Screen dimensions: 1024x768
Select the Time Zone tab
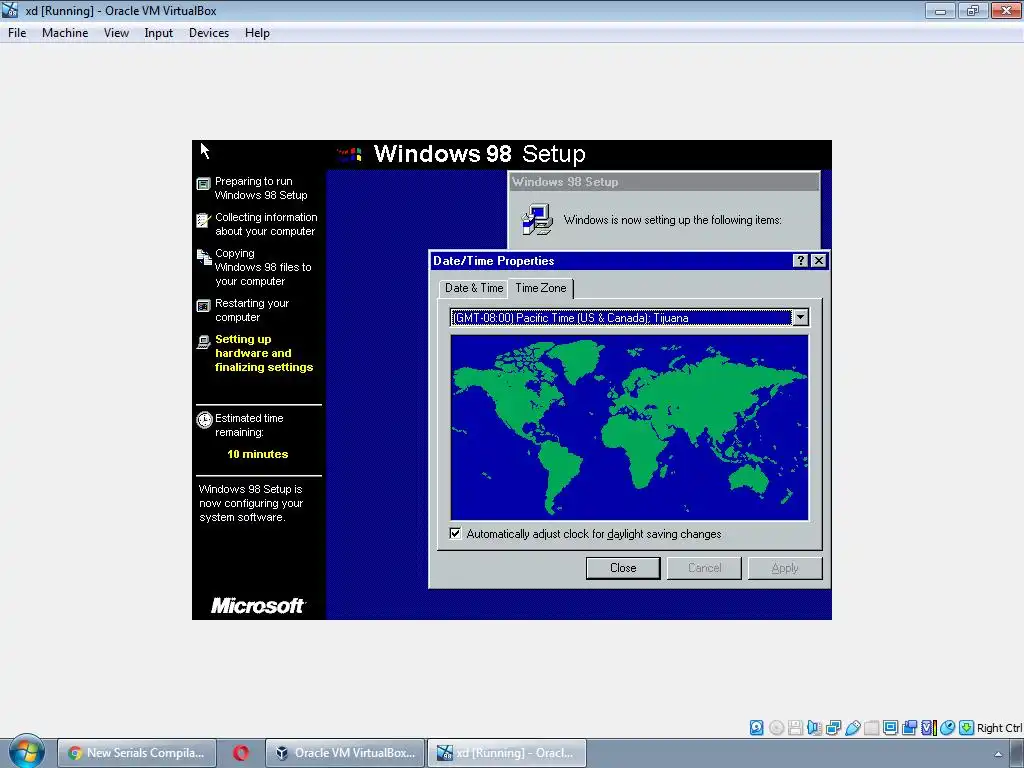[x=541, y=288]
